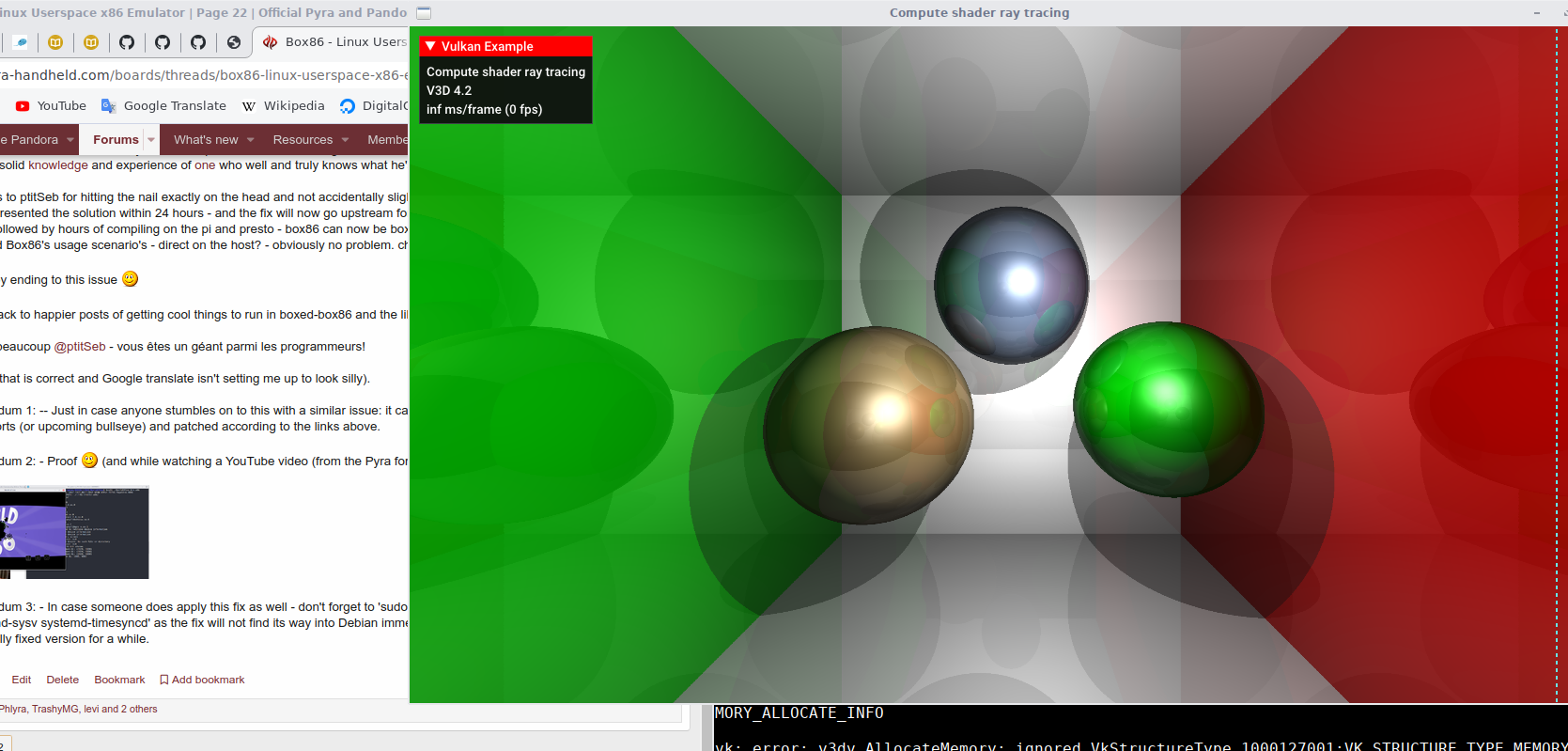Select the blue bird icon browser tab
Viewport: 1568px width, 751px height.
(x=20, y=42)
